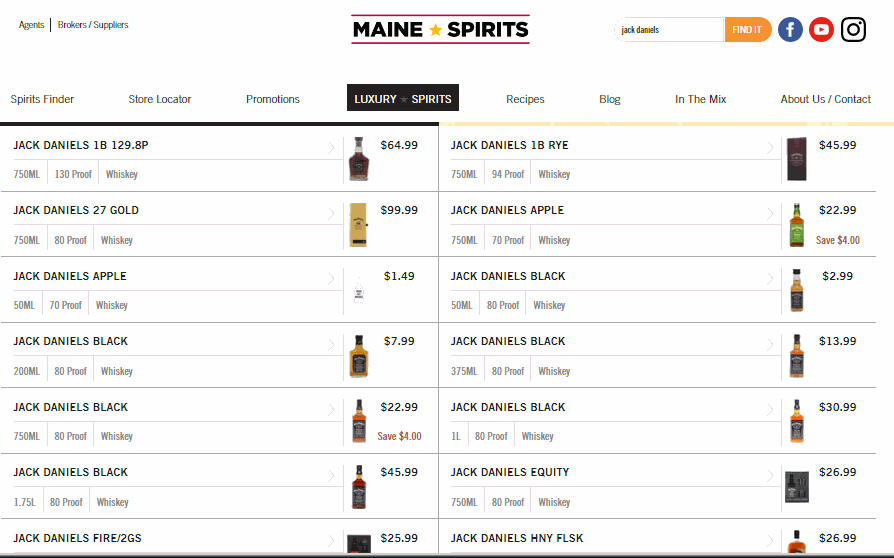Click the 94 Proof label

coord(507,174)
